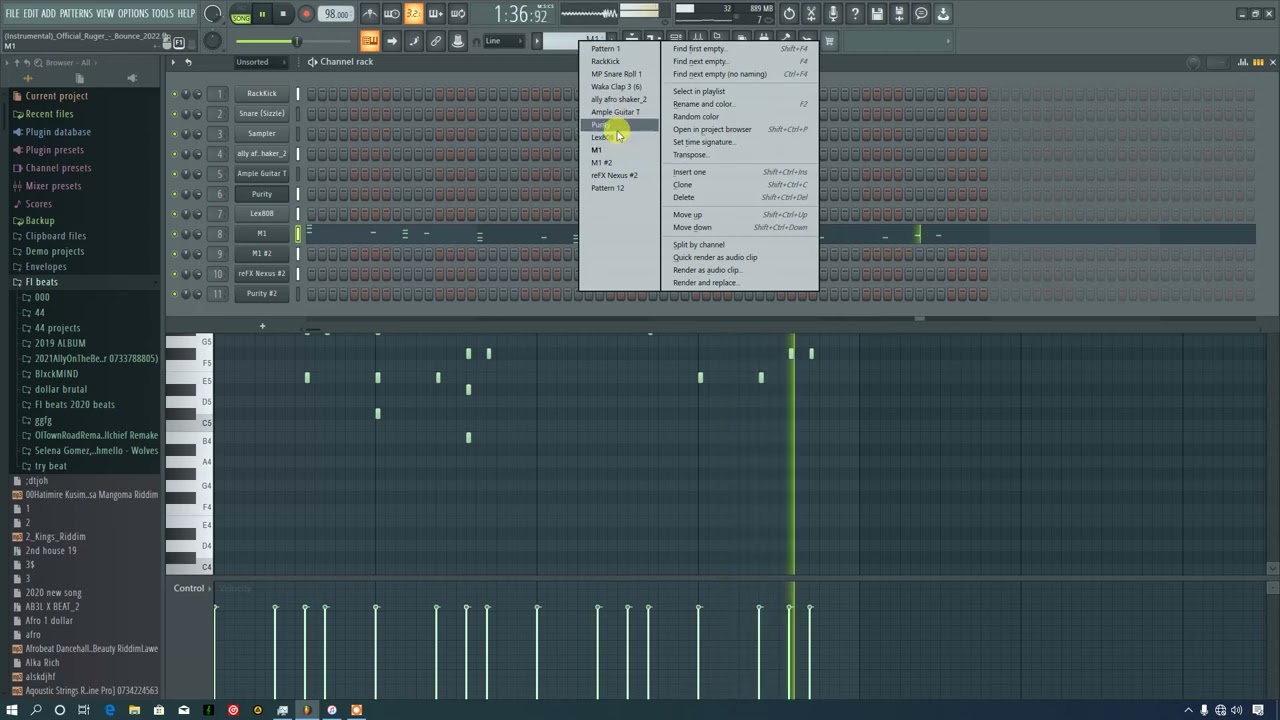
Task: Mute the RackKick channel with its green LED
Action: [174, 94]
